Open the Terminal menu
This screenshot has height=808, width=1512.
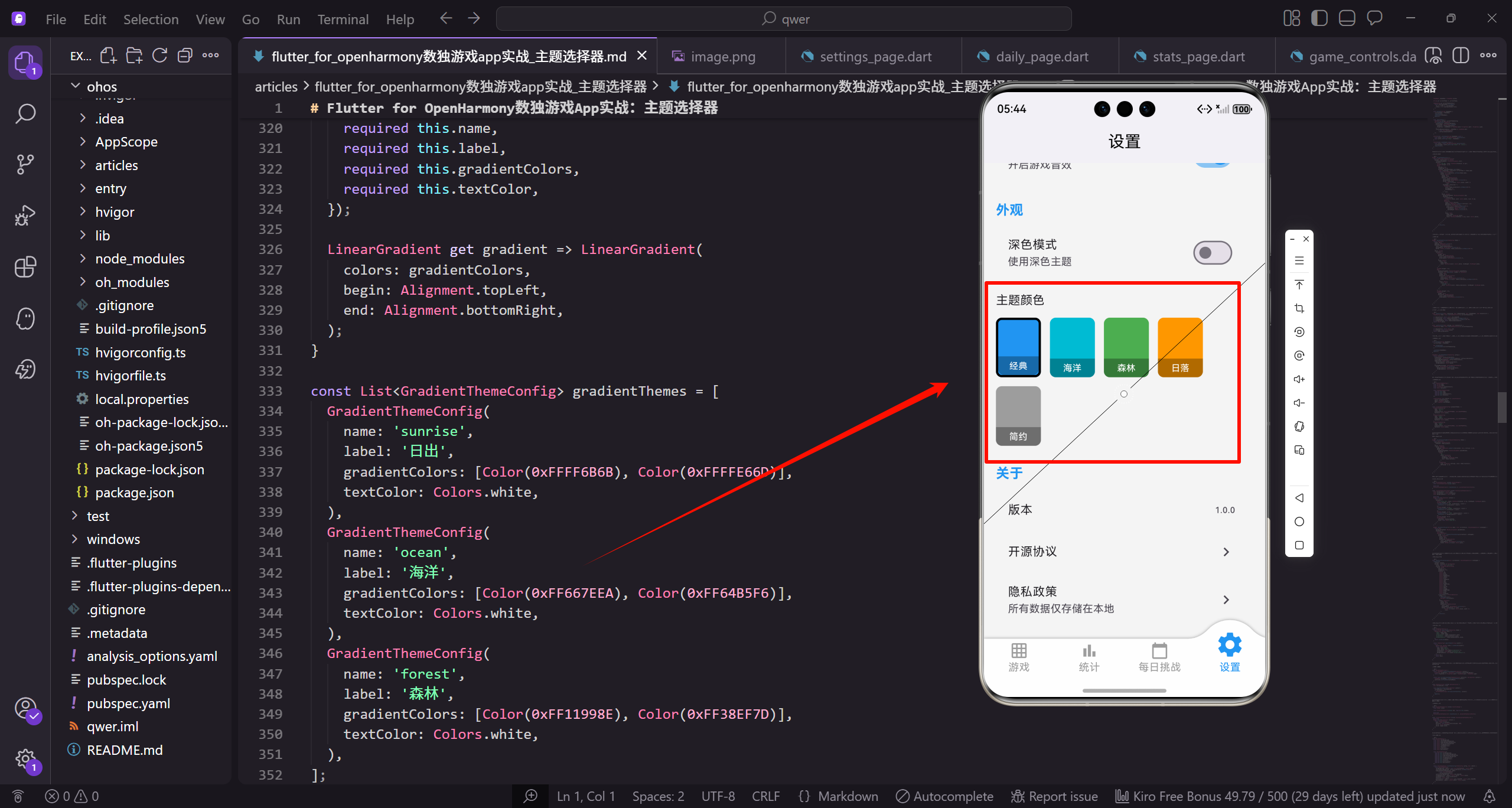343,19
